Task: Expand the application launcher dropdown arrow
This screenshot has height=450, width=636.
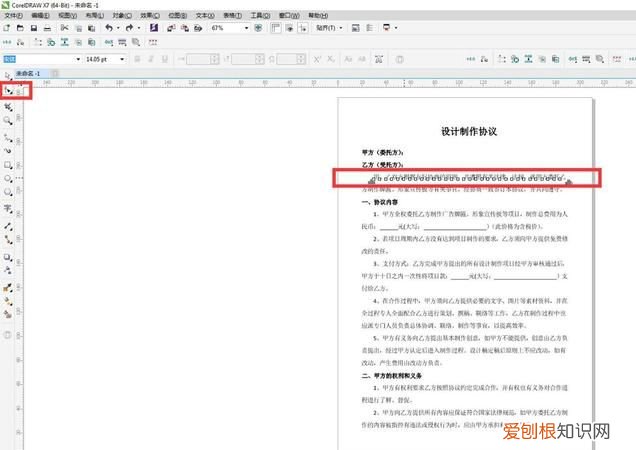Action: (x=396, y=28)
